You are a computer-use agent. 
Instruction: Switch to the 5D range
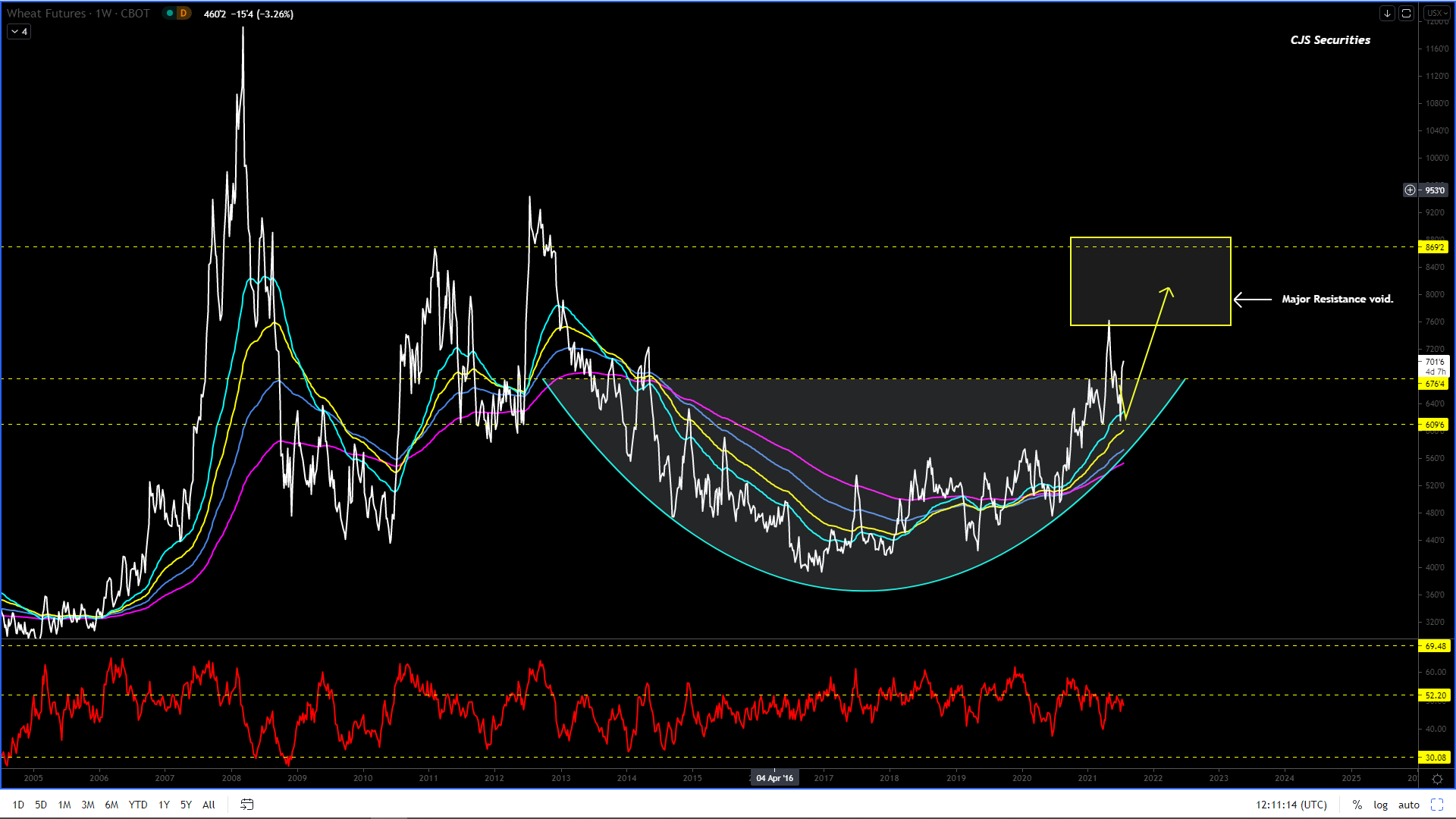(x=41, y=805)
